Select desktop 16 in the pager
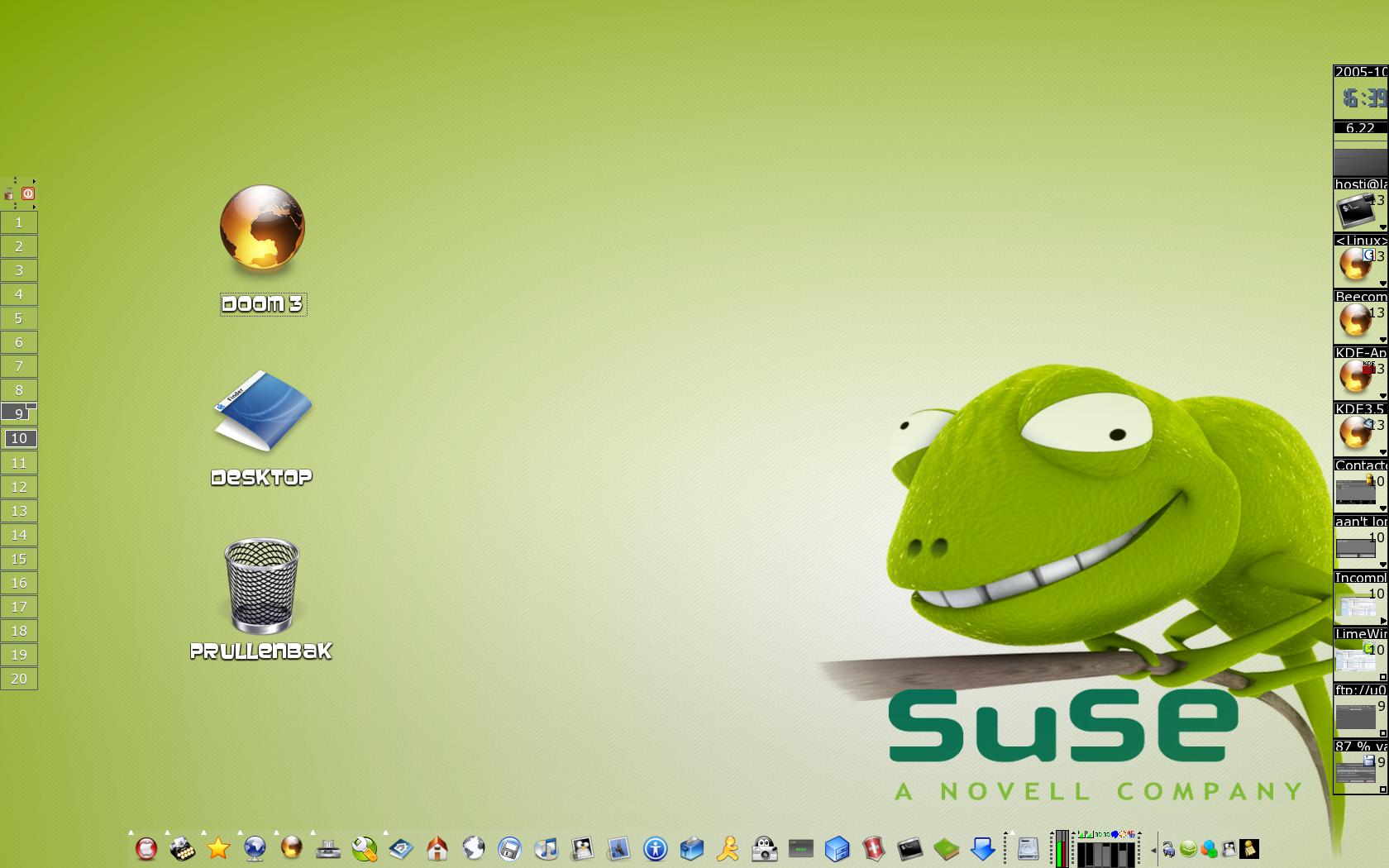Viewport: 1389px width, 868px height. click(19, 583)
